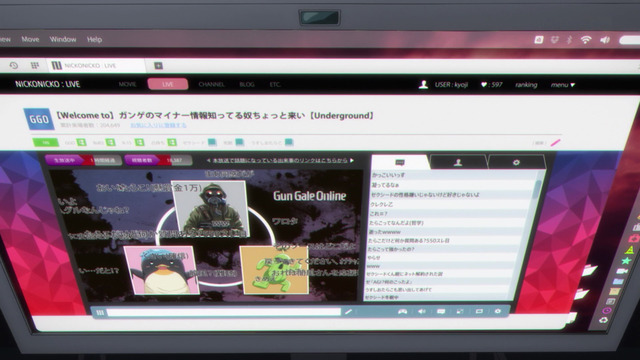This screenshot has height=360, width=640.
Task: Toggle comment overlay with player bar bubble icon
Action: (x=441, y=311)
